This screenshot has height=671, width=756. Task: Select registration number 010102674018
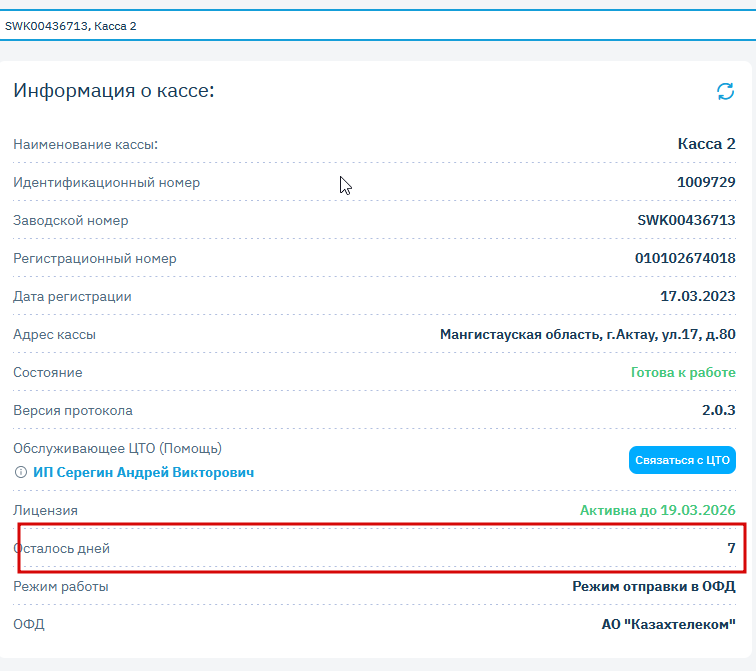coord(685,258)
